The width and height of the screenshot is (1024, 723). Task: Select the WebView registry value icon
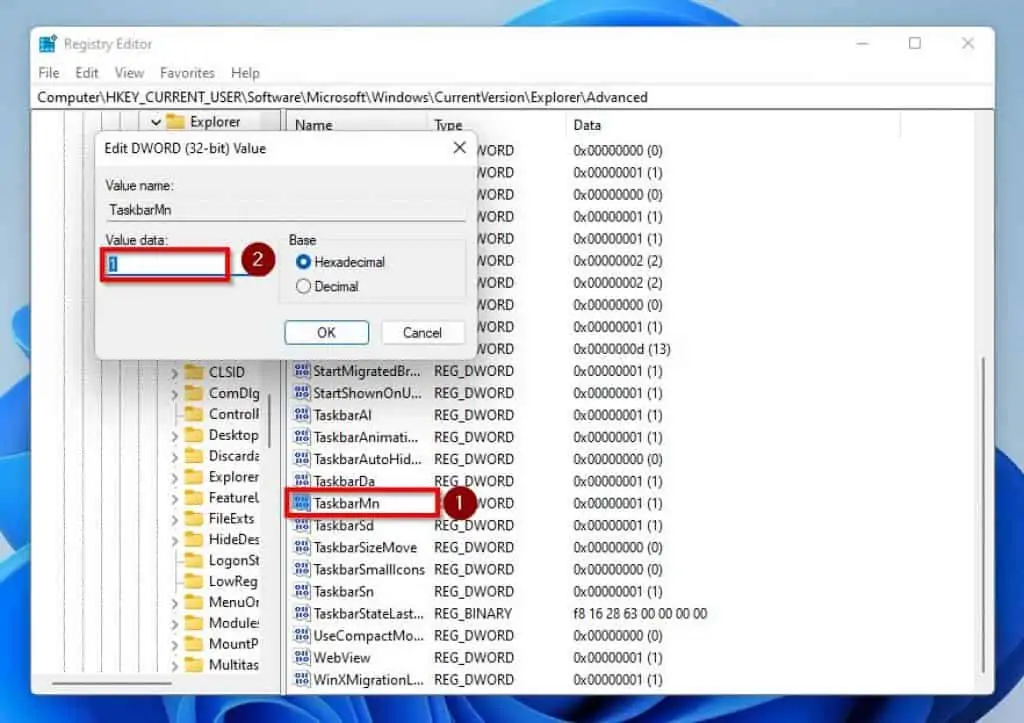[301, 657]
